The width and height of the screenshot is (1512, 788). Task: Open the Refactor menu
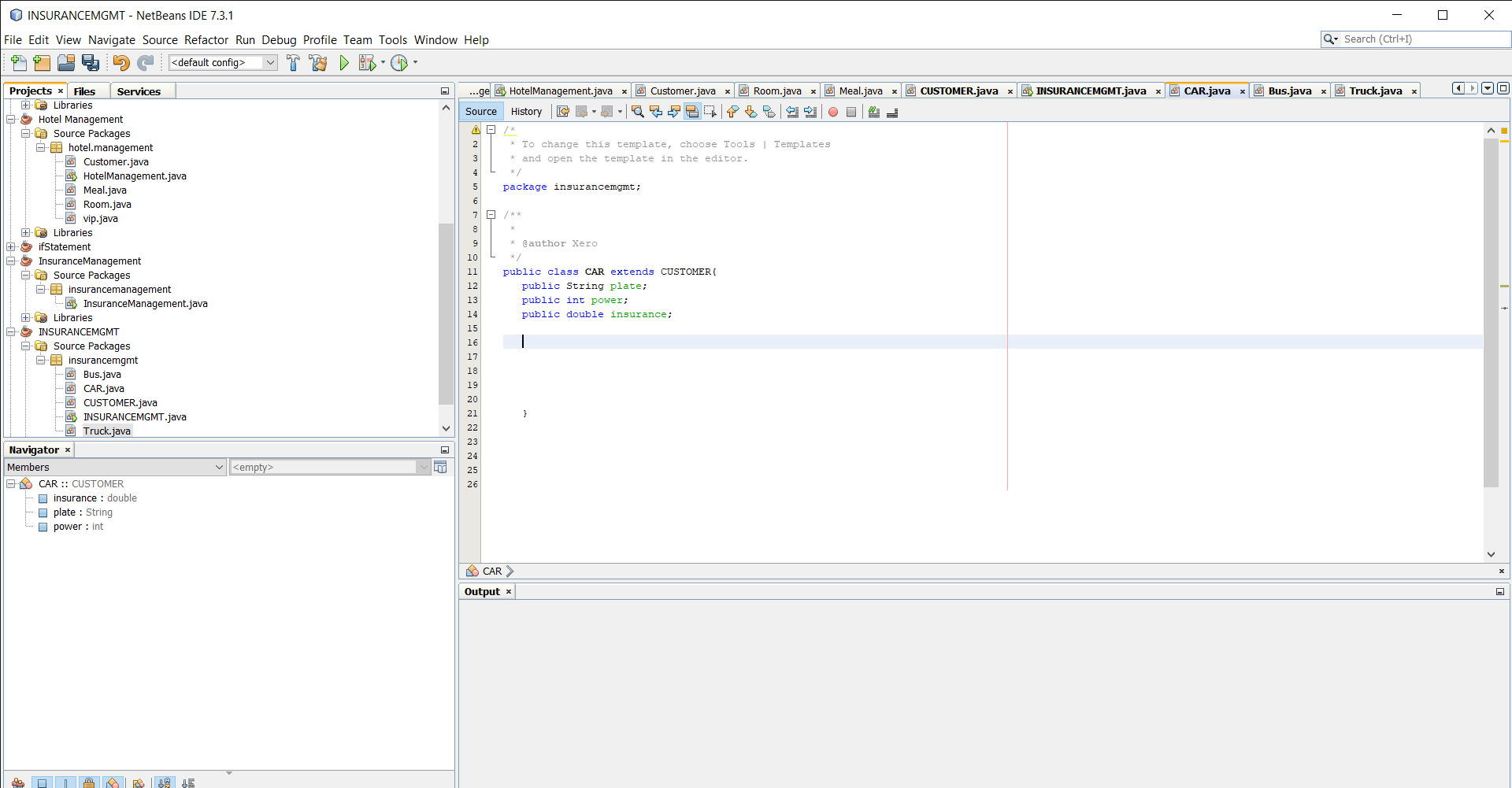(x=206, y=39)
